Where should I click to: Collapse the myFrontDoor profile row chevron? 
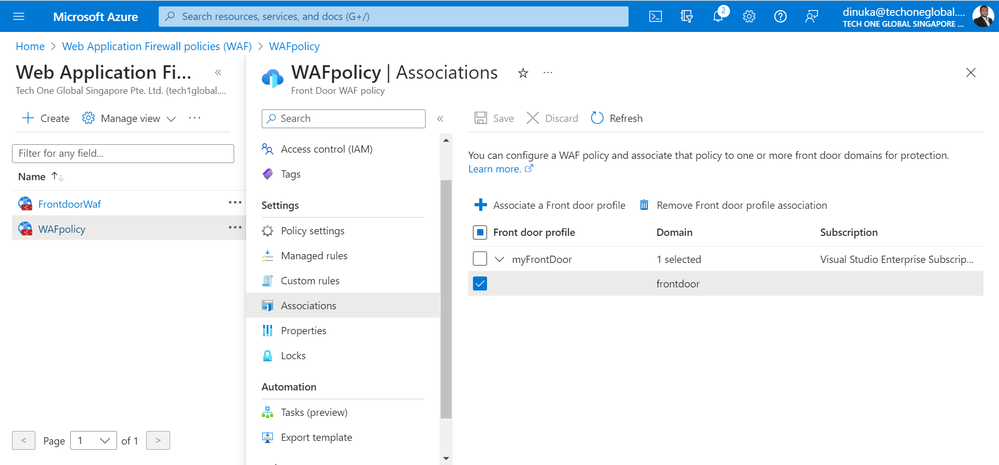coord(500,259)
